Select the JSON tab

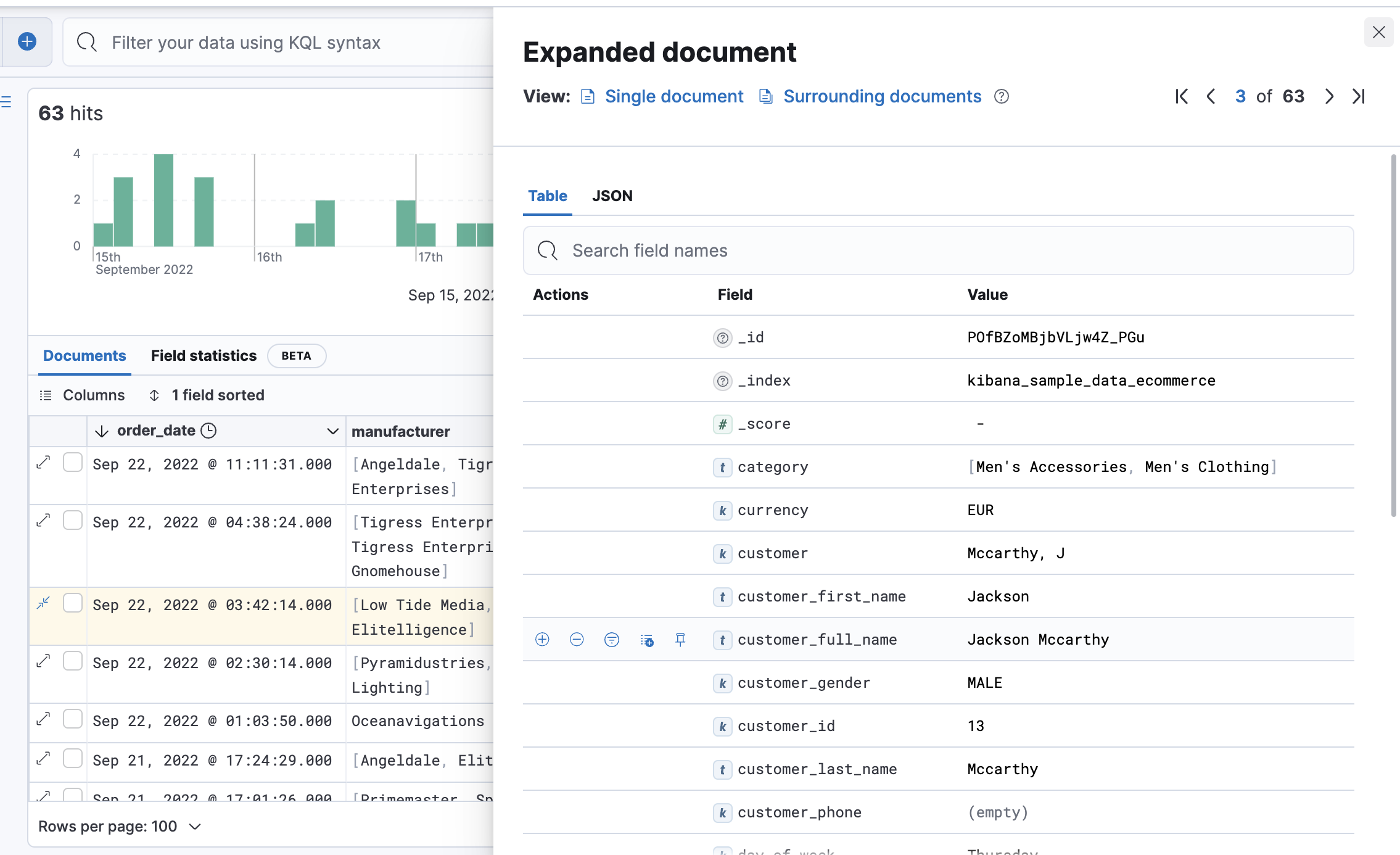612,195
